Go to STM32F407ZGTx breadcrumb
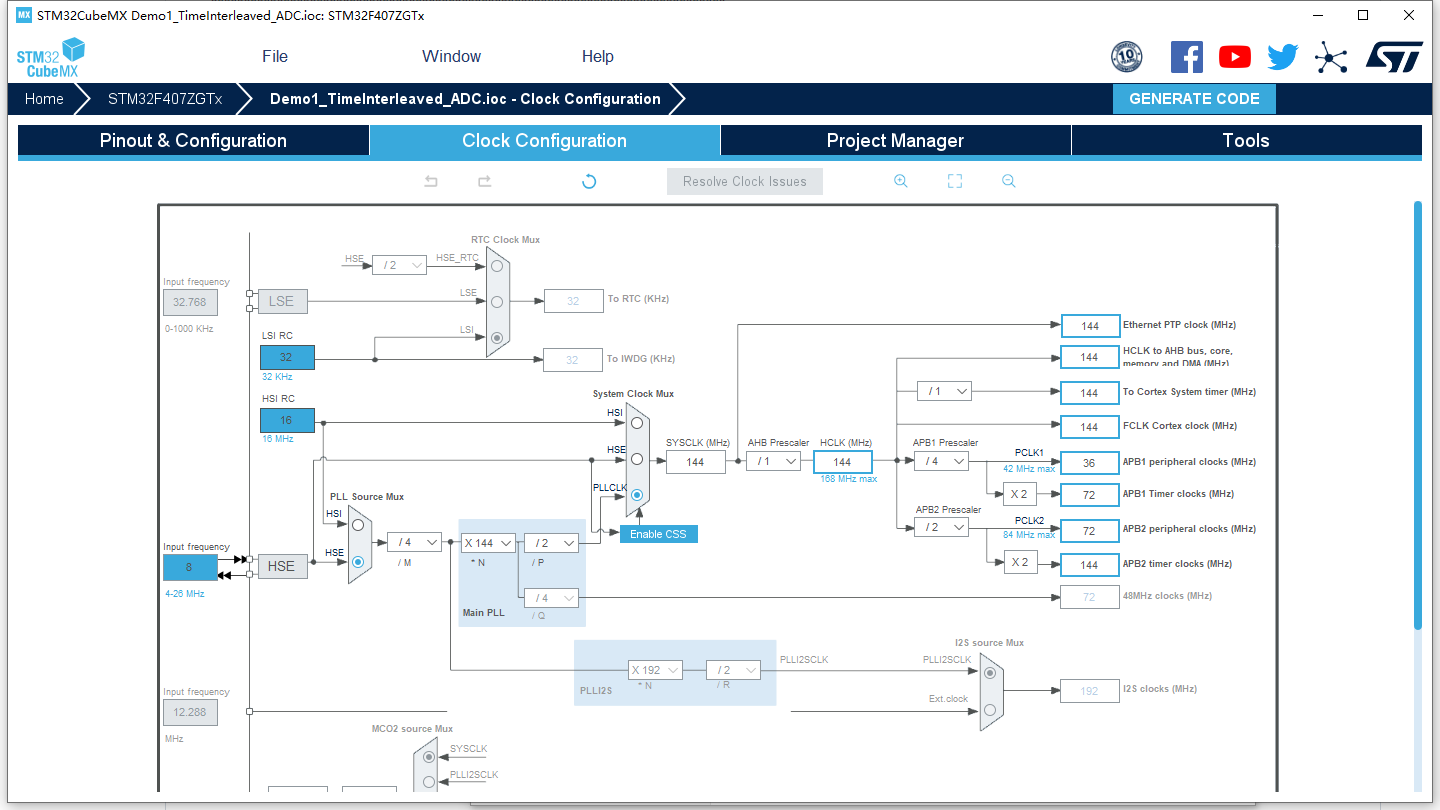1440x810 pixels. tap(165, 99)
